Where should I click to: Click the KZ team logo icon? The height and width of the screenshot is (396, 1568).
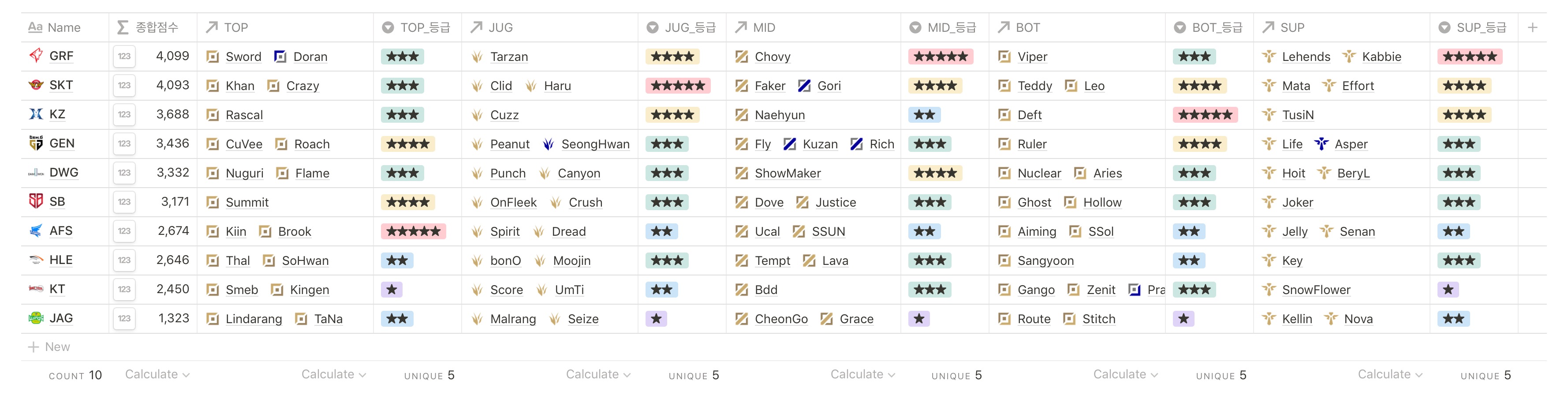pos(36,114)
